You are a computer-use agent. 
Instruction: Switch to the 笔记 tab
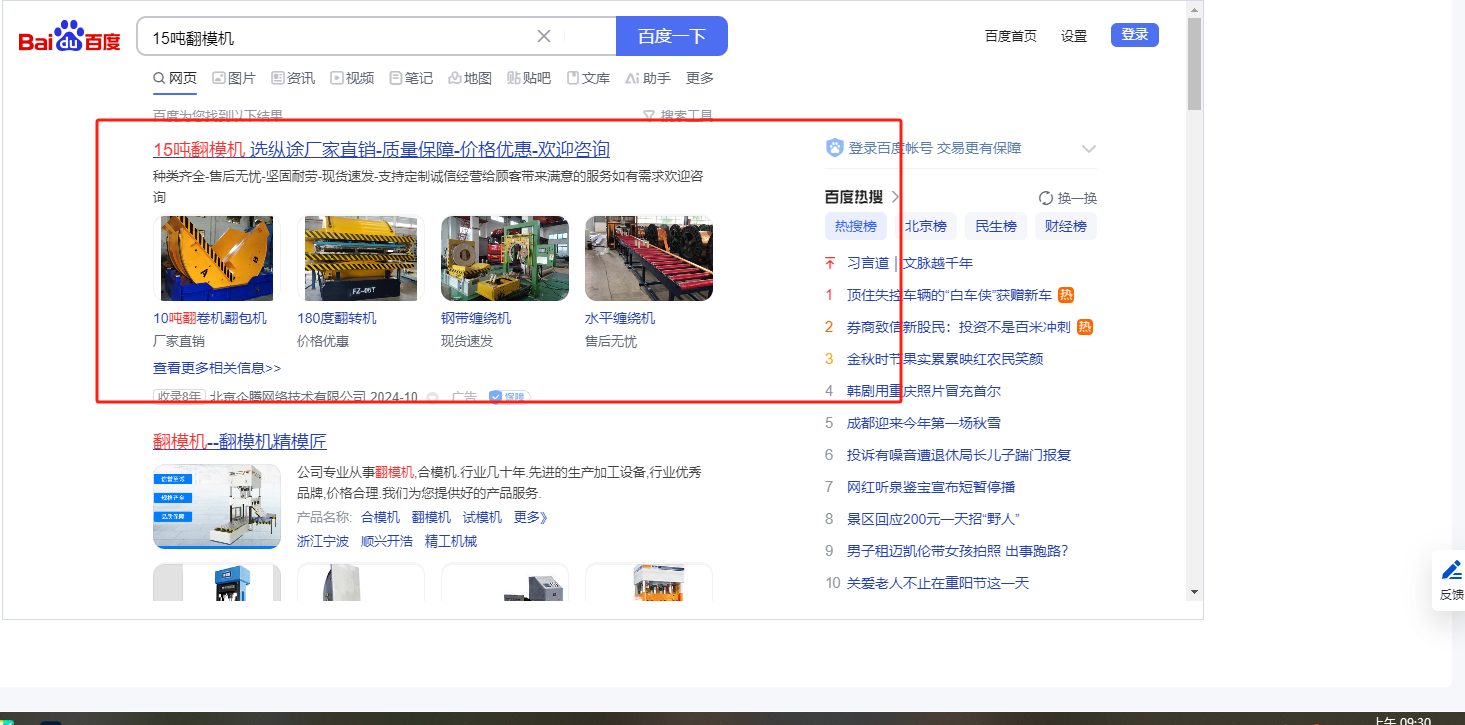[411, 78]
